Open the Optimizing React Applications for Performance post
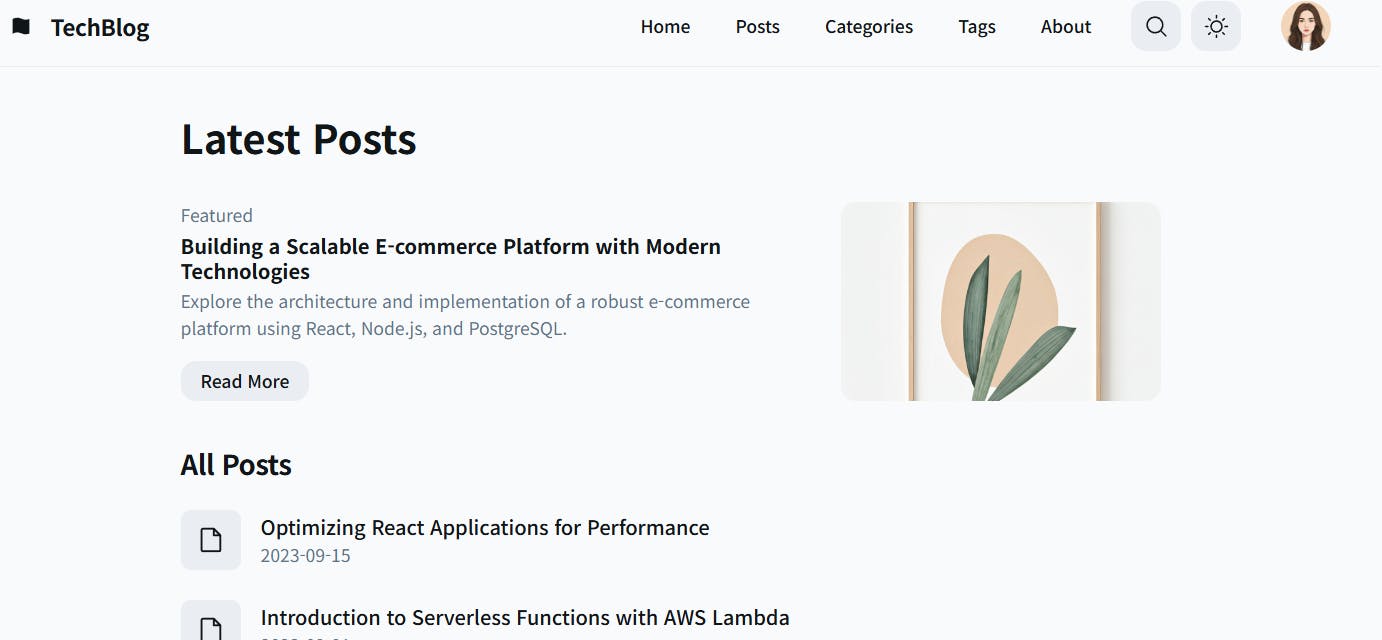The height and width of the screenshot is (640, 1382). (485, 528)
